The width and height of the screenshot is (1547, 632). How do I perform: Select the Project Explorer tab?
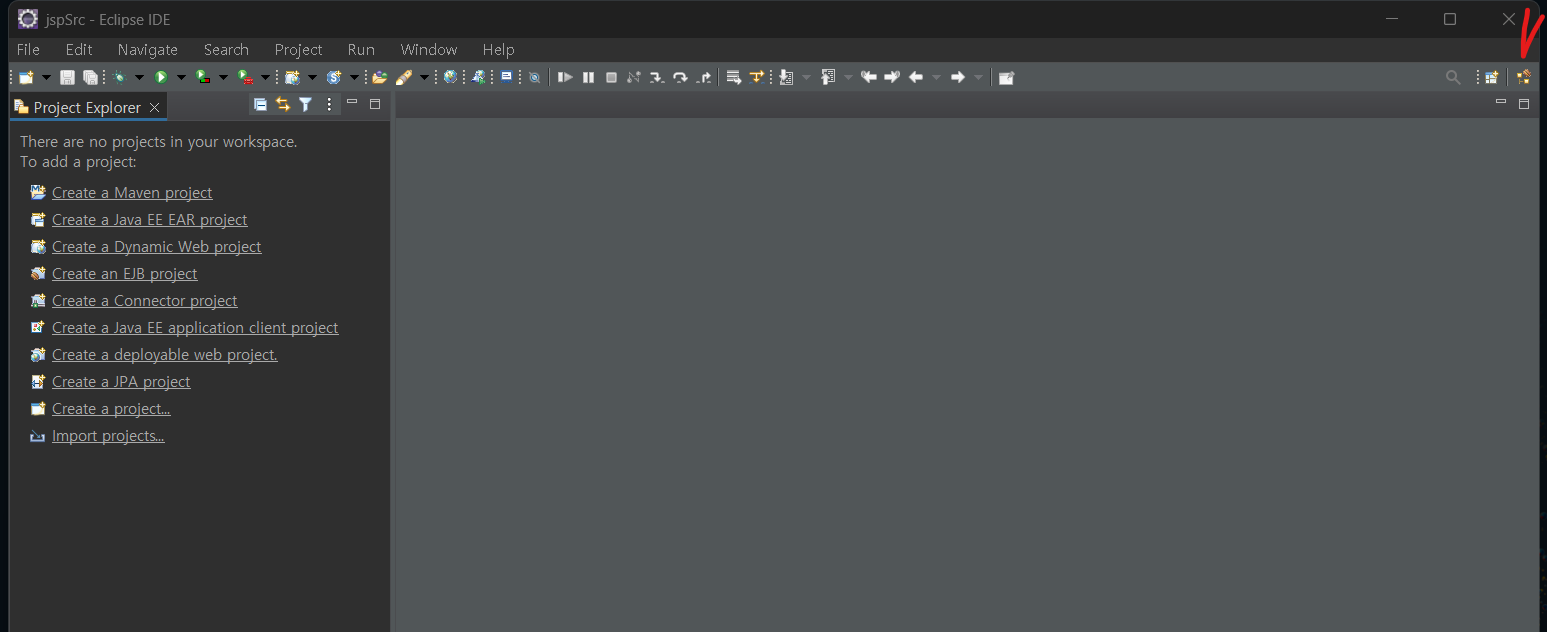tap(83, 107)
